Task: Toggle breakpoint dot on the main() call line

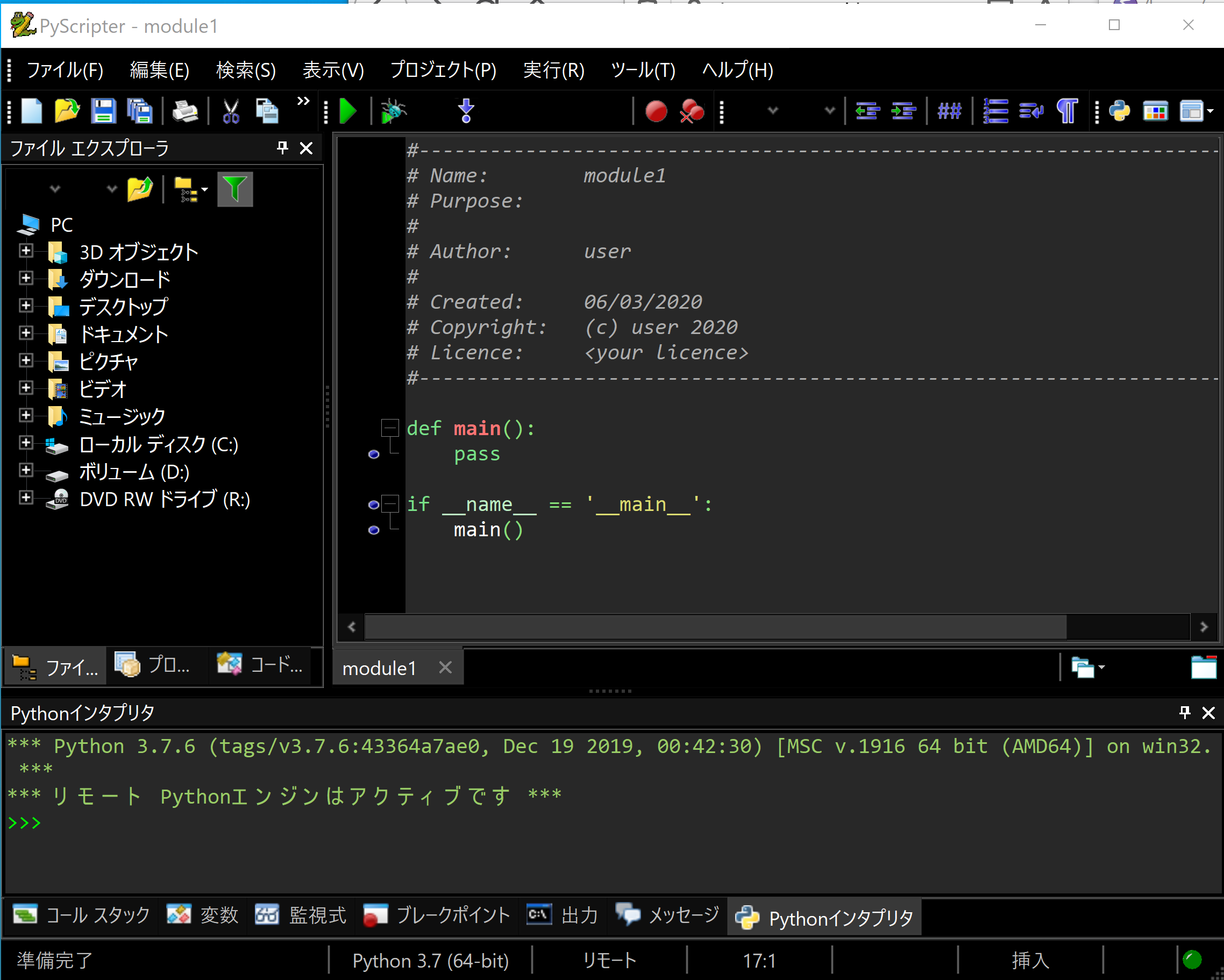Action: point(374,530)
